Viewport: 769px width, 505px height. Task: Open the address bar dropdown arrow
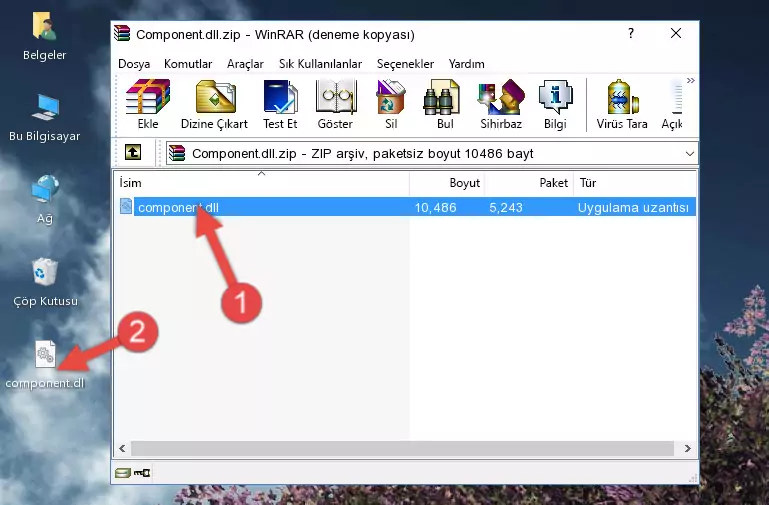(x=690, y=153)
